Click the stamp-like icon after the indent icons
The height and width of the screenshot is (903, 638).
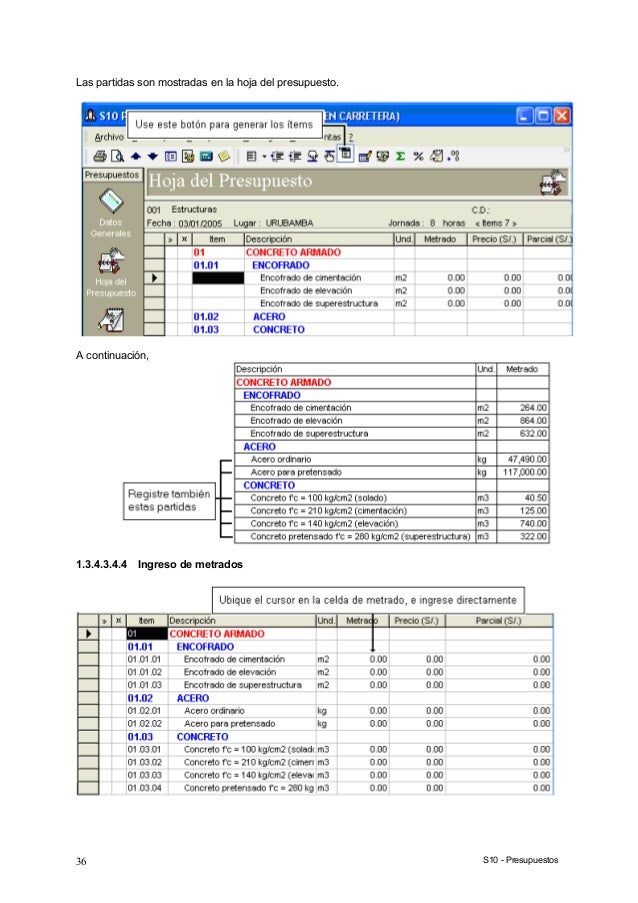pyautogui.click(x=313, y=156)
